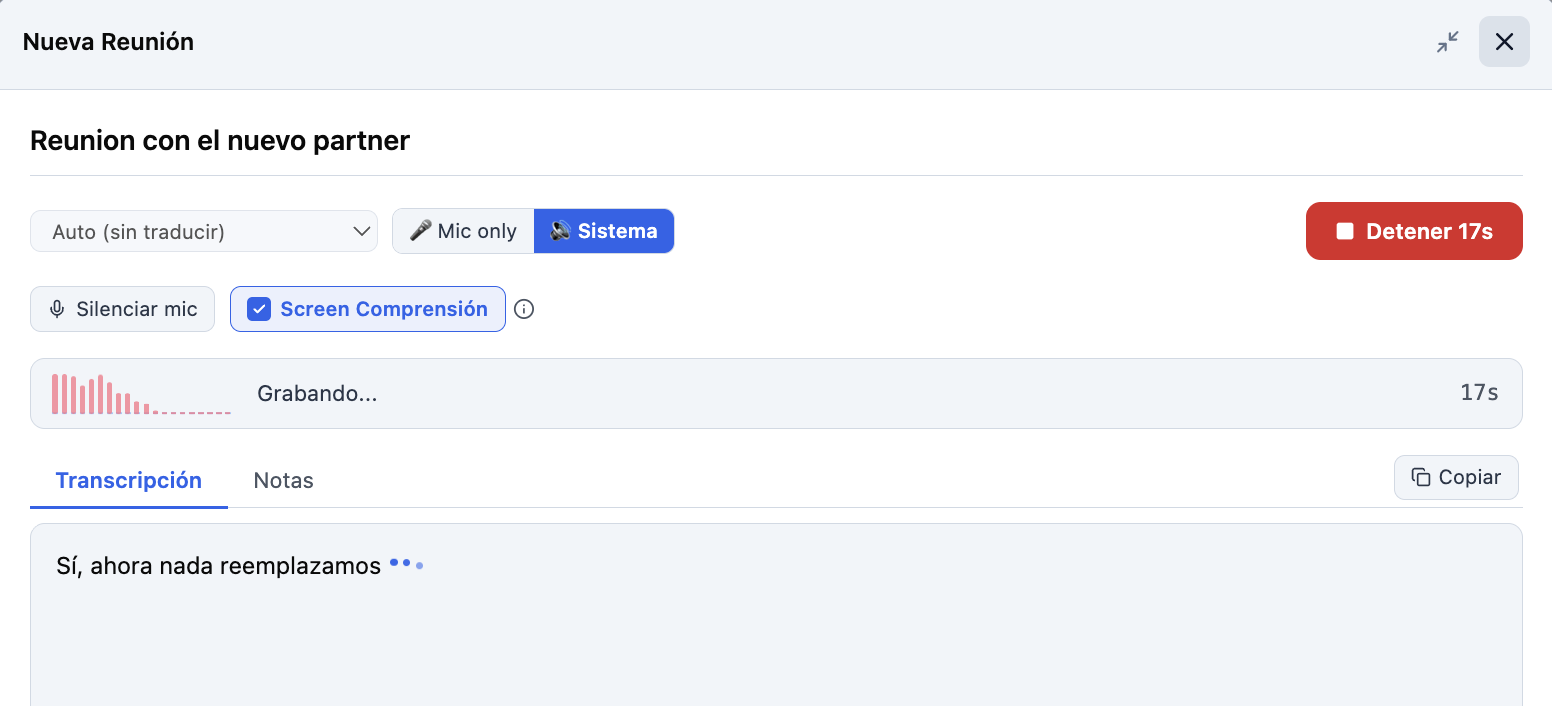Stop recording with Detener 17s button
Image resolution: width=1552 pixels, height=706 pixels.
coord(1414,231)
